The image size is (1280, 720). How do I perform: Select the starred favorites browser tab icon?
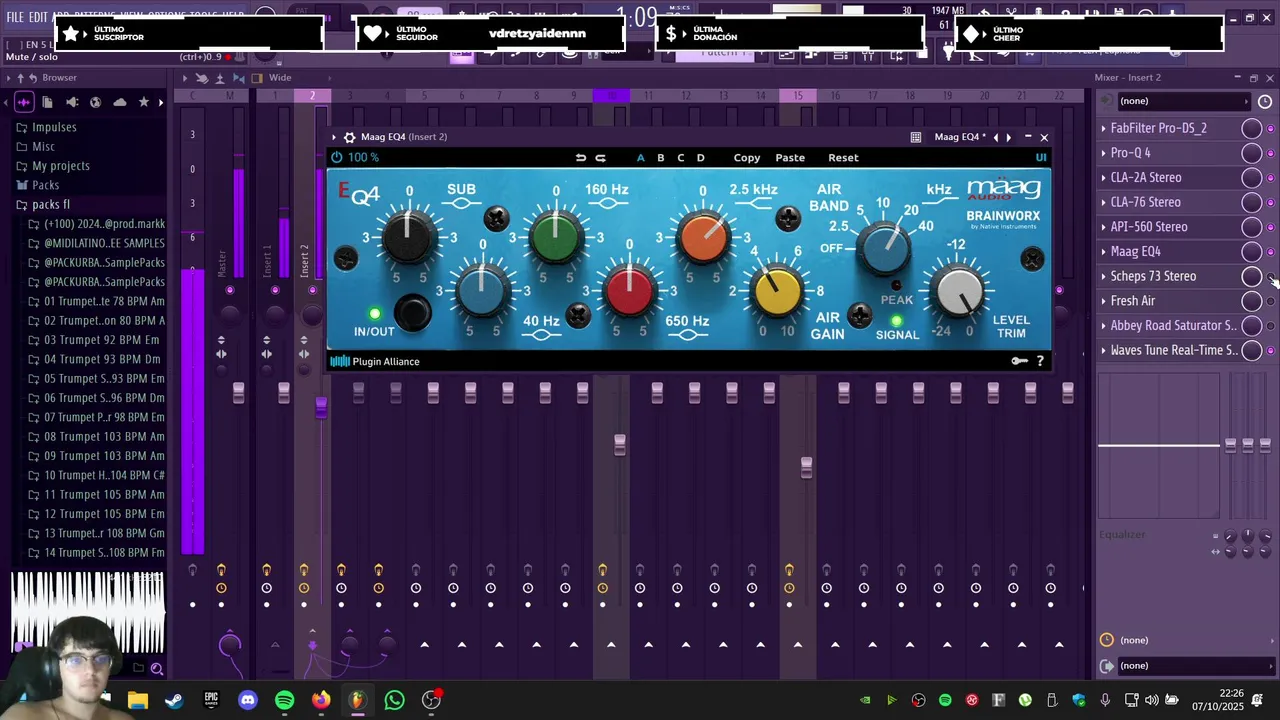tap(143, 102)
